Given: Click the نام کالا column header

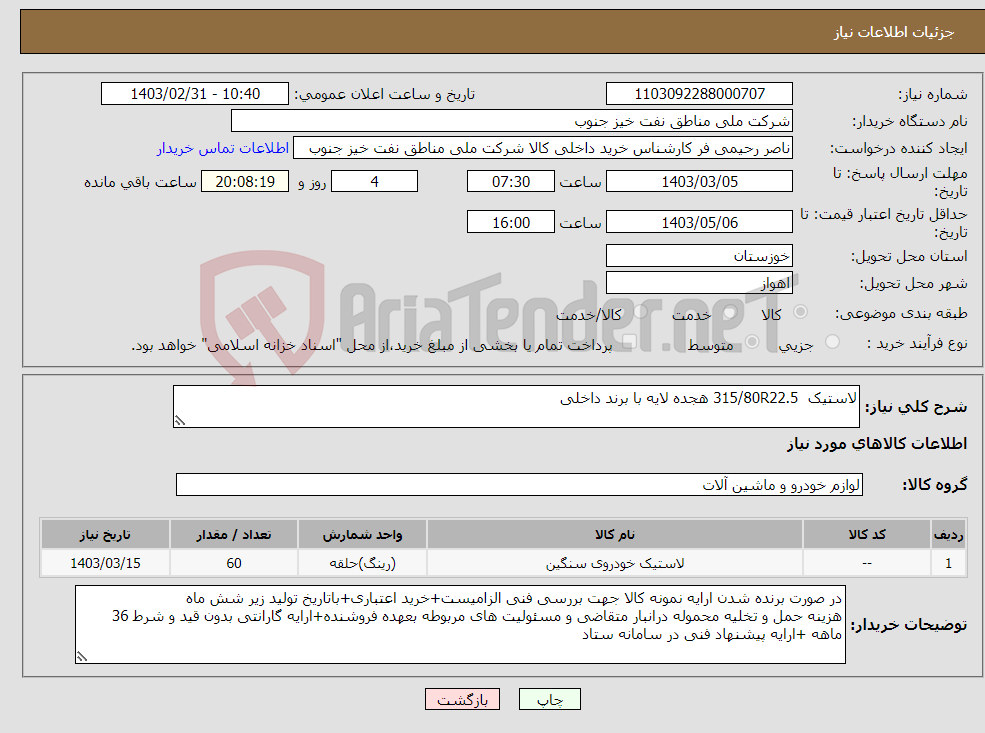Looking at the screenshot, I should click(615, 535).
